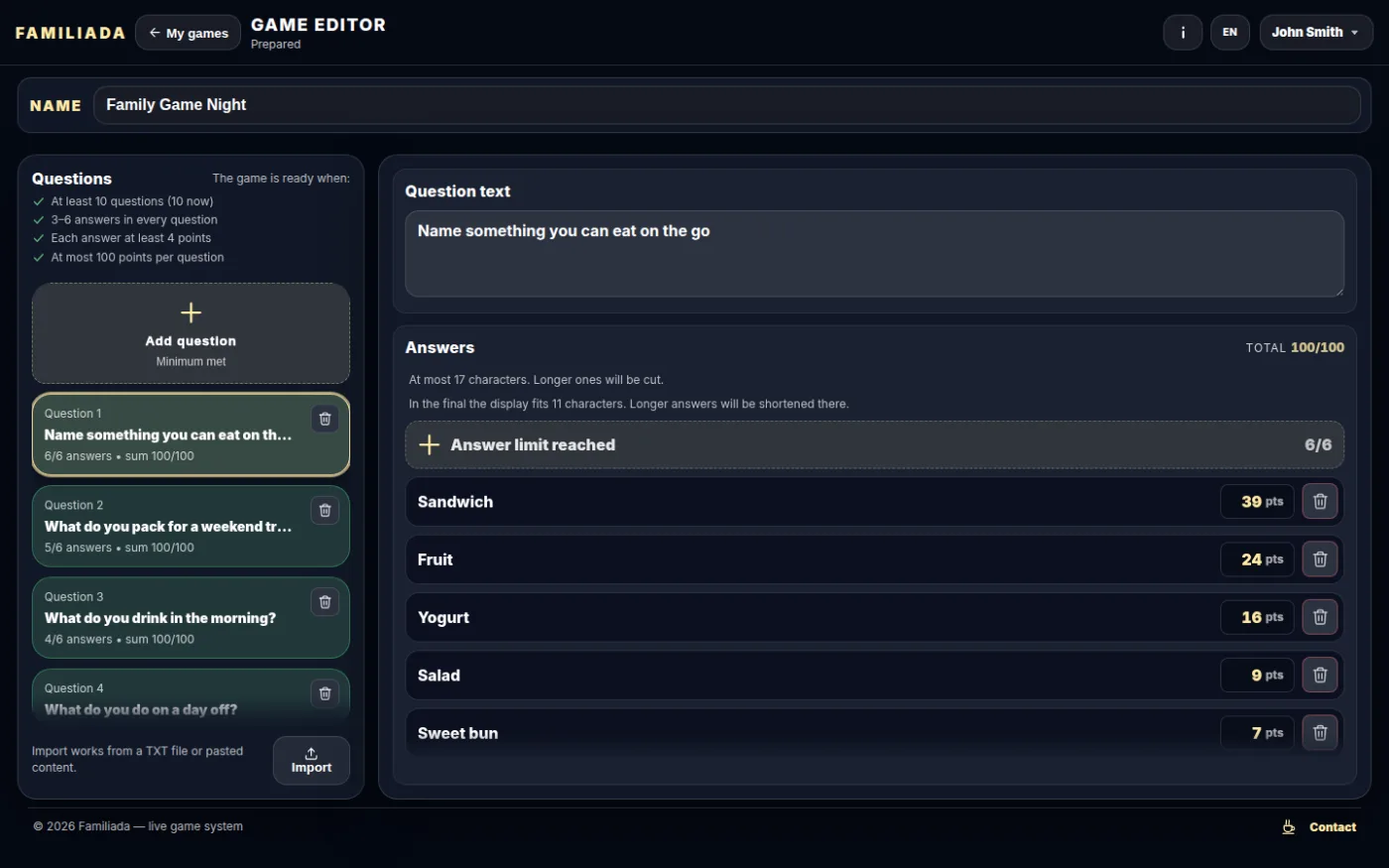Image resolution: width=1389 pixels, height=868 pixels.
Task: Click into the Question text area
Action: 874,253
